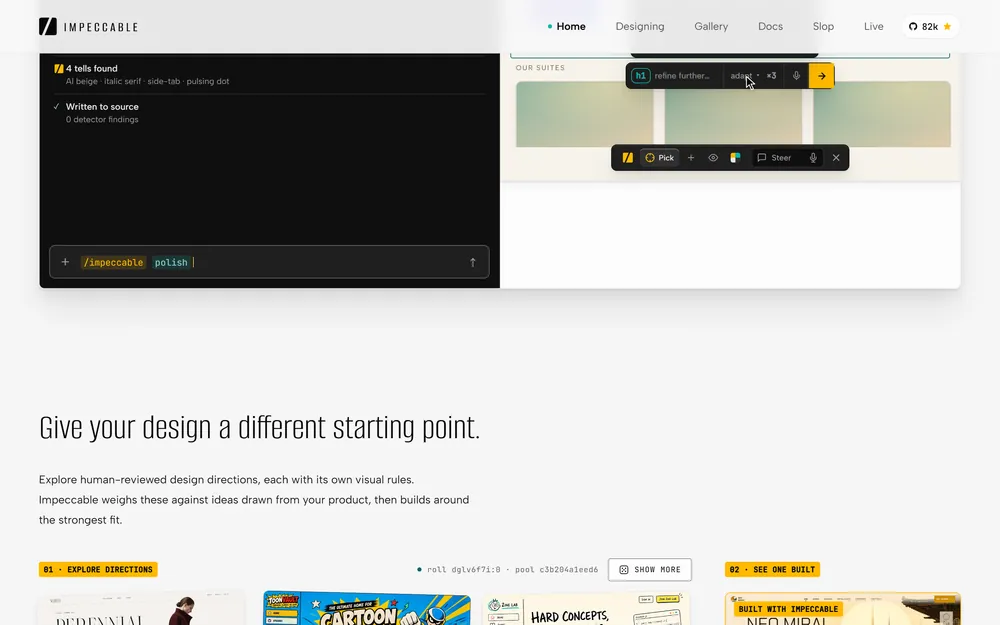This screenshot has width=1000, height=625.
Task: Click the 'polish' command chip
Action: point(171,262)
